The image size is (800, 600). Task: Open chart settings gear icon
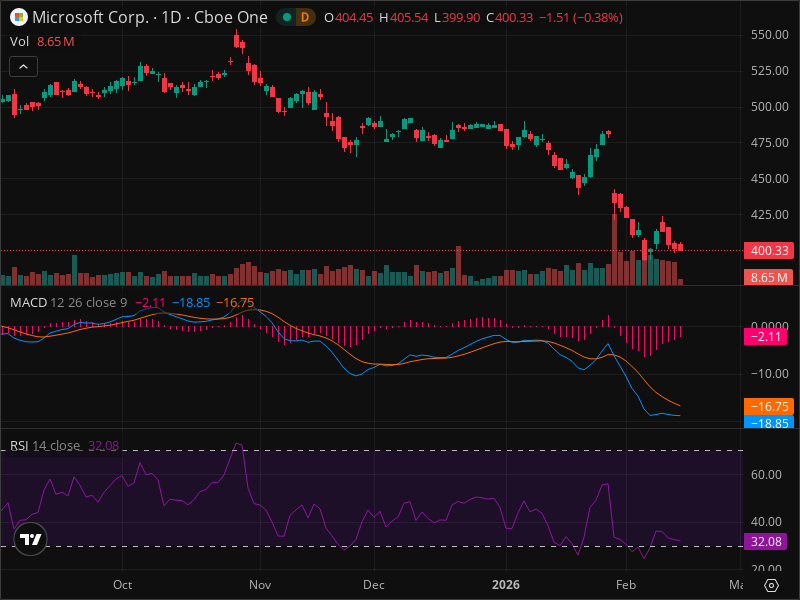(x=771, y=585)
